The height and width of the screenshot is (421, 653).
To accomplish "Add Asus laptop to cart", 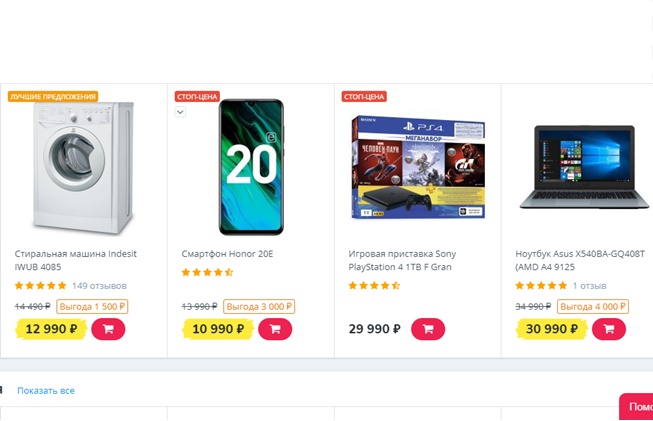I will click(609, 328).
